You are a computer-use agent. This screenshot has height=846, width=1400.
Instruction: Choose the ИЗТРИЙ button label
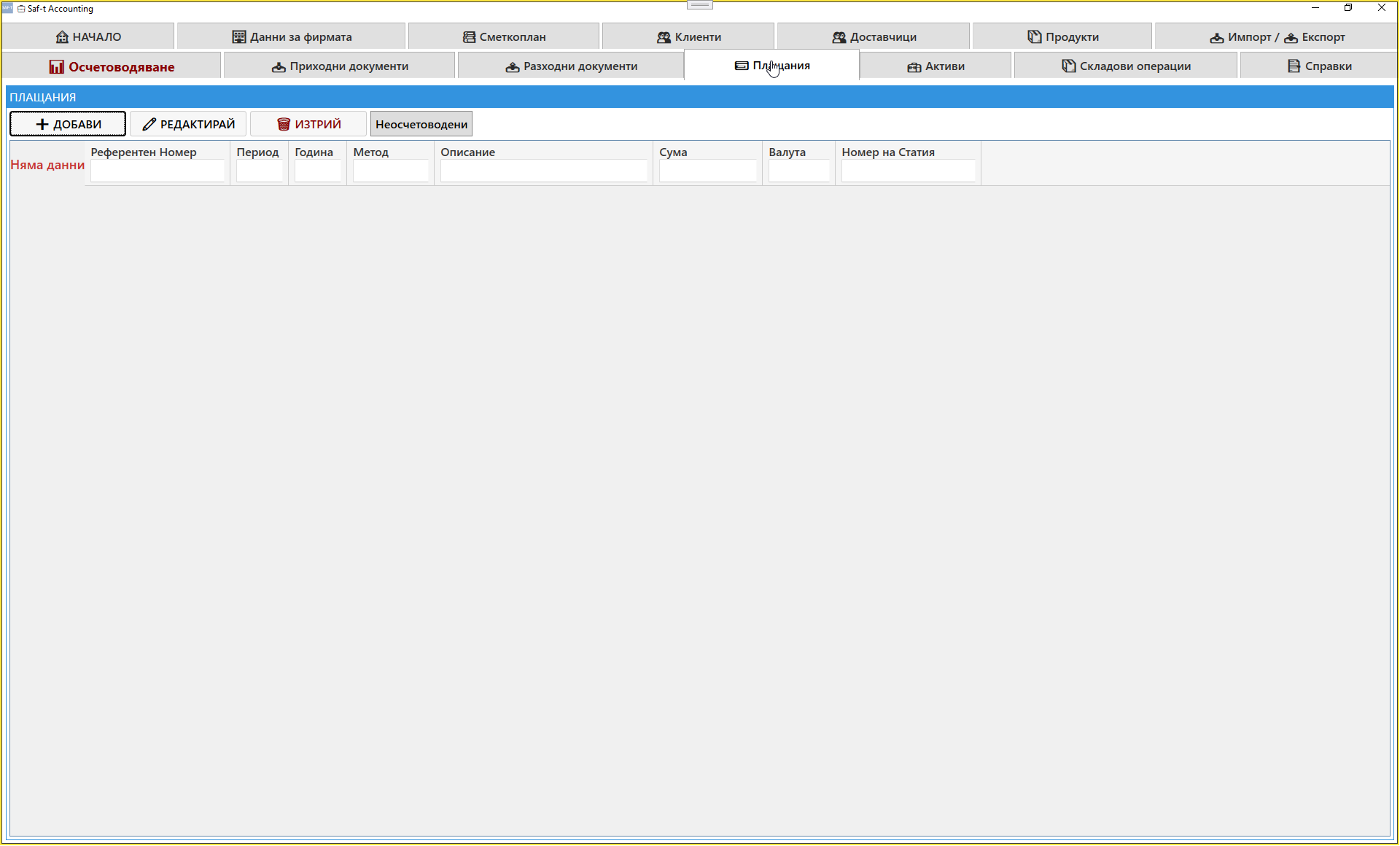click(x=318, y=124)
